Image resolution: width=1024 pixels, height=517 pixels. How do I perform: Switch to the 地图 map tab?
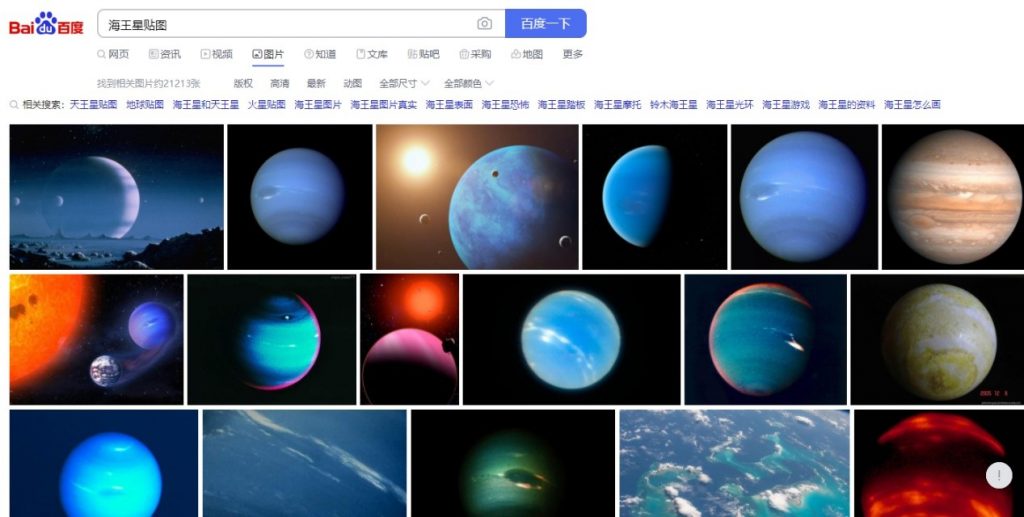pos(526,54)
